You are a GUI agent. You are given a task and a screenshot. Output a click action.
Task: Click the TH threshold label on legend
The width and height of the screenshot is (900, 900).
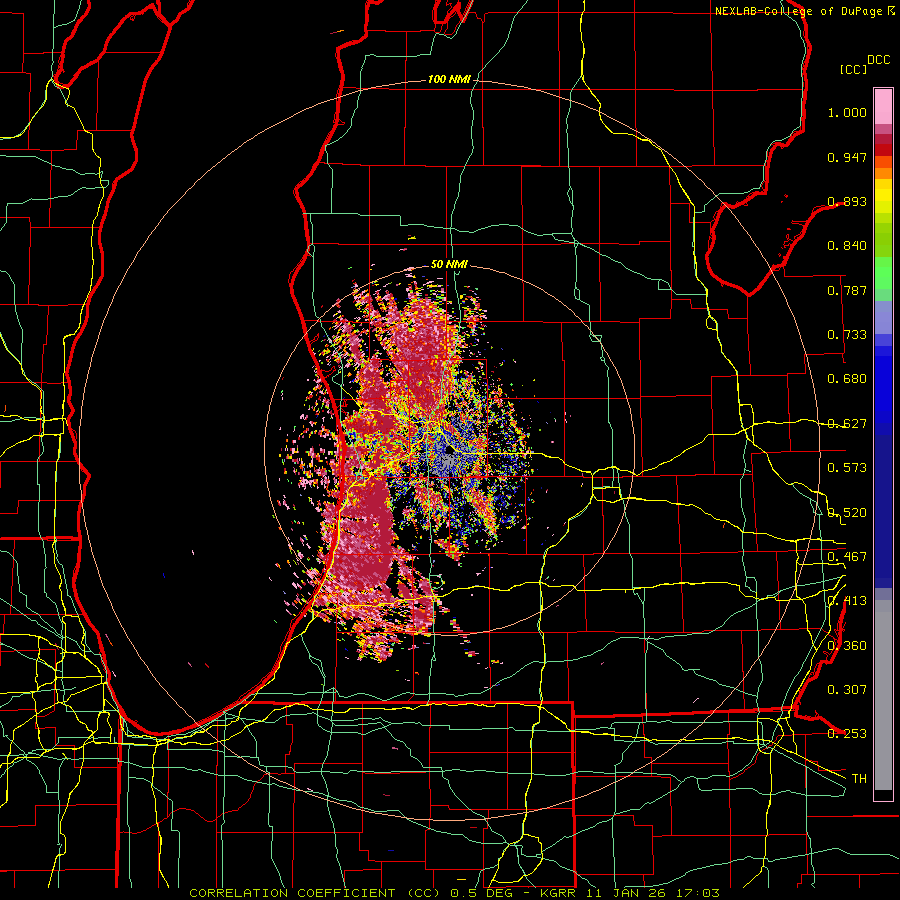pos(859,779)
